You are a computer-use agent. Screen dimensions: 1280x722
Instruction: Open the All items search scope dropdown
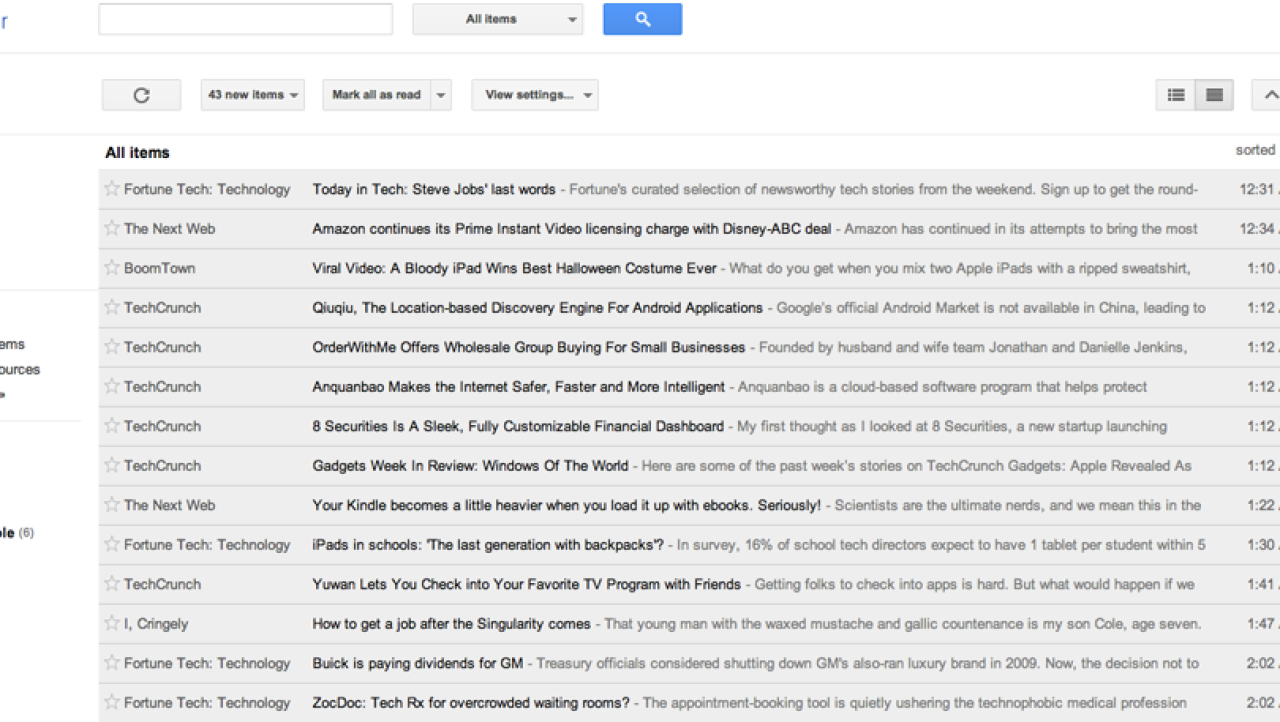(x=498, y=19)
